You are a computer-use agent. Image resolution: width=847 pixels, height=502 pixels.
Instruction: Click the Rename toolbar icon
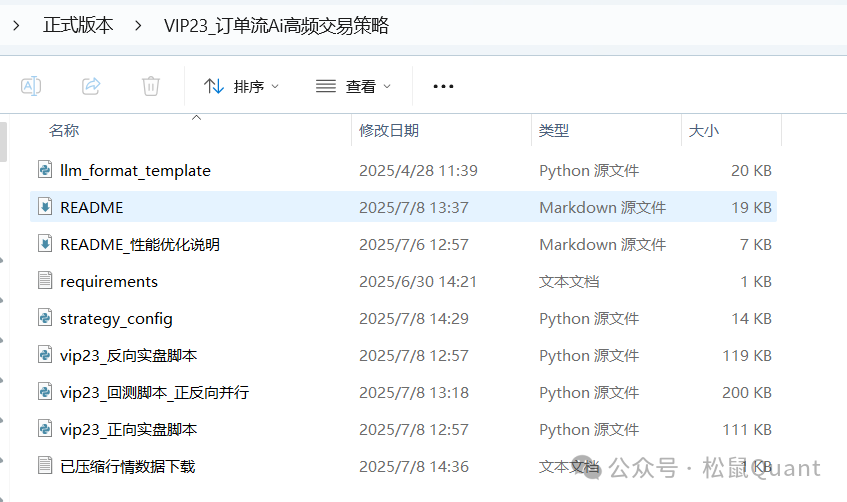[31, 86]
